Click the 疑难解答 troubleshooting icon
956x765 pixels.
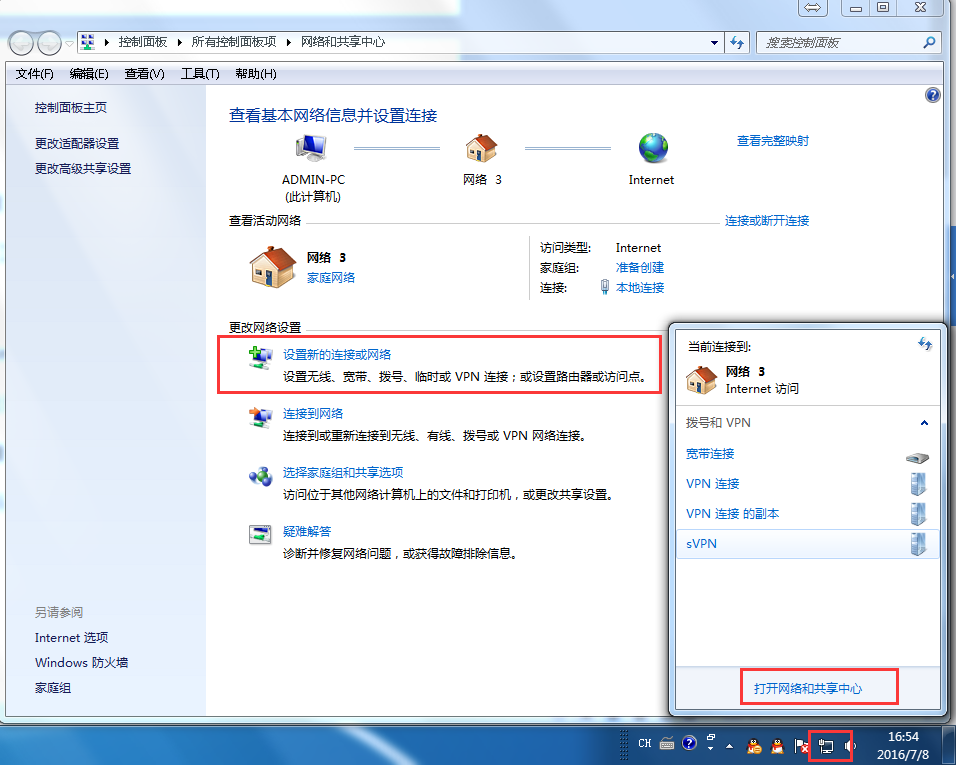tap(260, 534)
